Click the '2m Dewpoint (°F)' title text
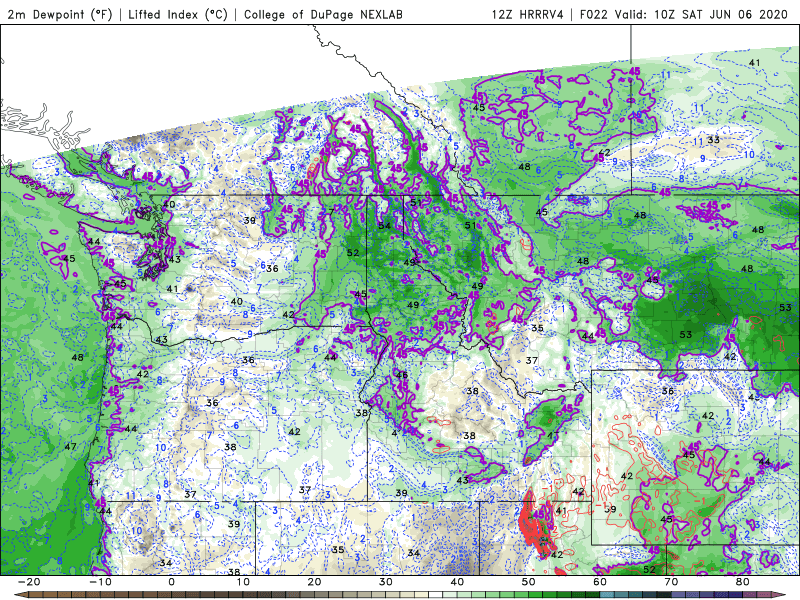This screenshot has height=600, width=800. point(60,14)
